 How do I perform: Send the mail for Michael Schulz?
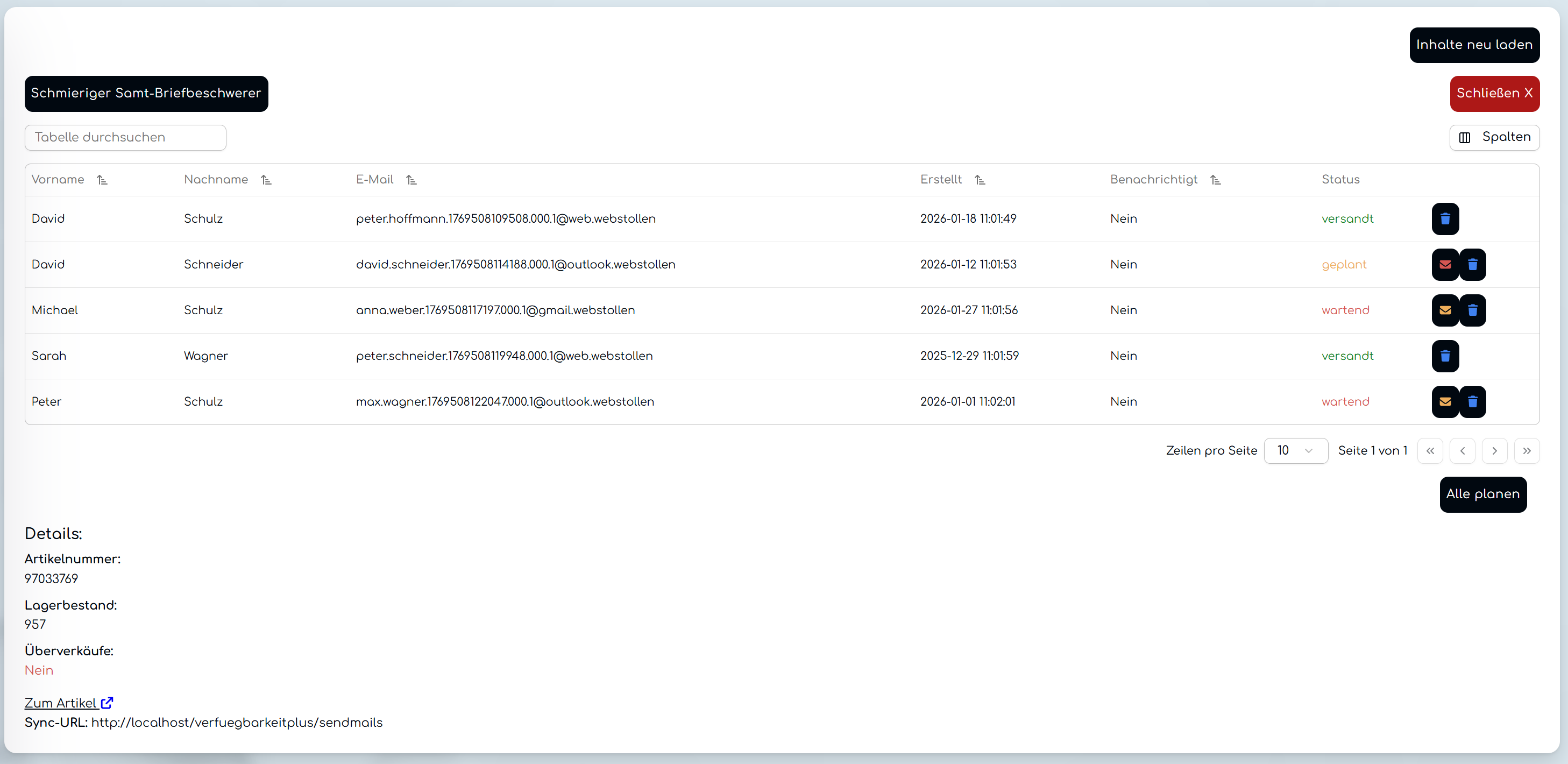click(1444, 310)
